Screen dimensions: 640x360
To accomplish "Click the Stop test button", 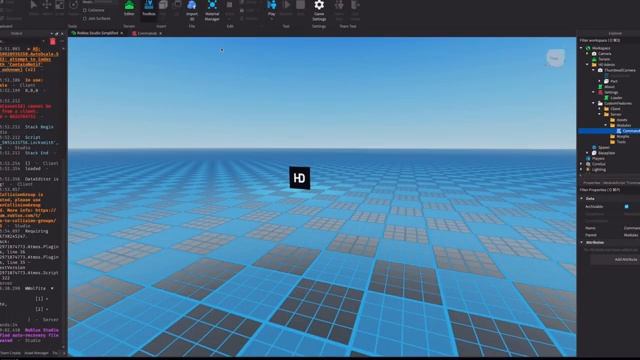I will pyautogui.click(x=300, y=8).
